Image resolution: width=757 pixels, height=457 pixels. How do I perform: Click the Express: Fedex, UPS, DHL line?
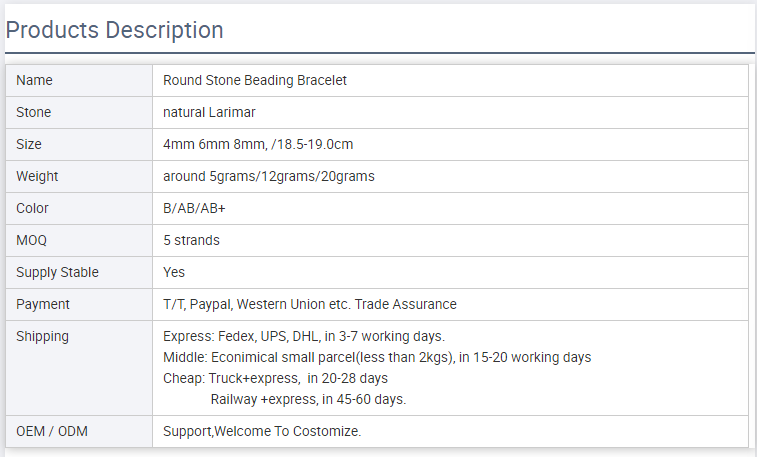point(304,336)
